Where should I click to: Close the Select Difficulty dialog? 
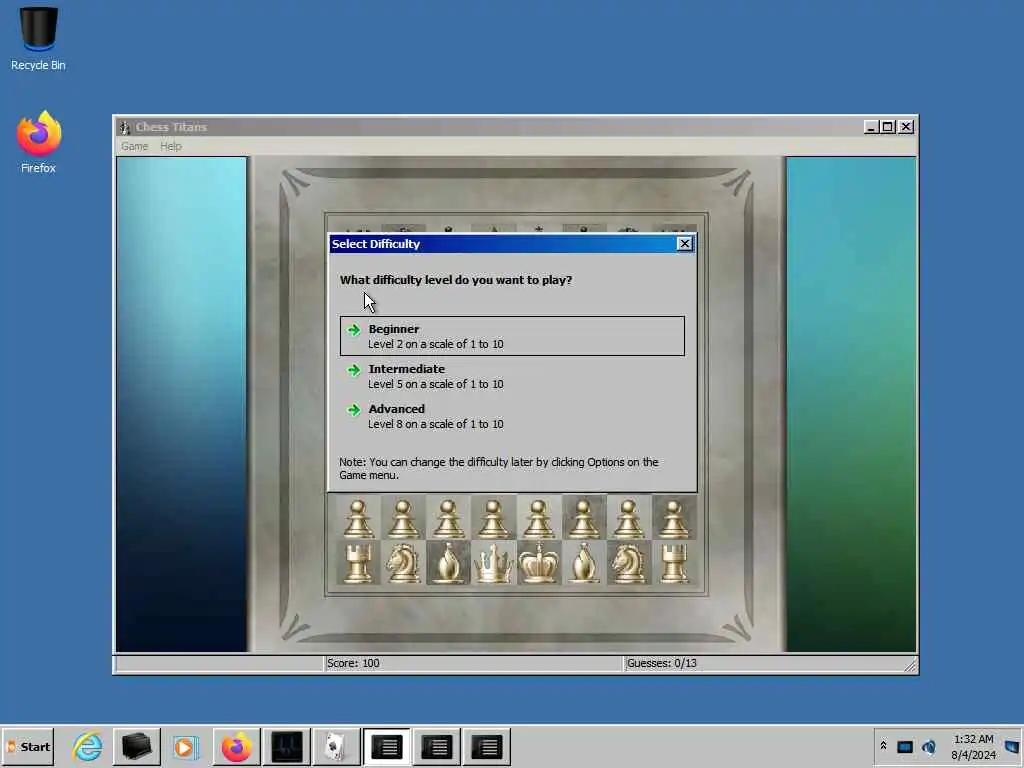click(684, 244)
